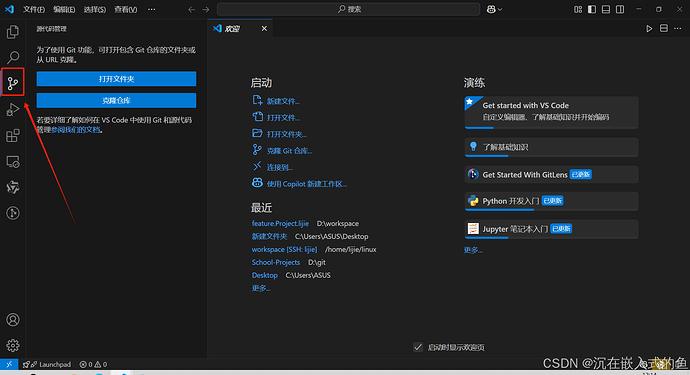Open the GitLens icon in activity bar
The image size is (690, 375).
13,213
